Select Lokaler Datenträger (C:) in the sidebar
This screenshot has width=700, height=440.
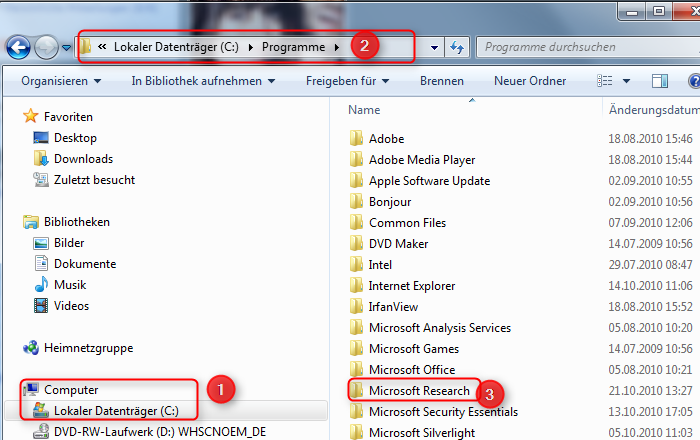click(x=116, y=411)
